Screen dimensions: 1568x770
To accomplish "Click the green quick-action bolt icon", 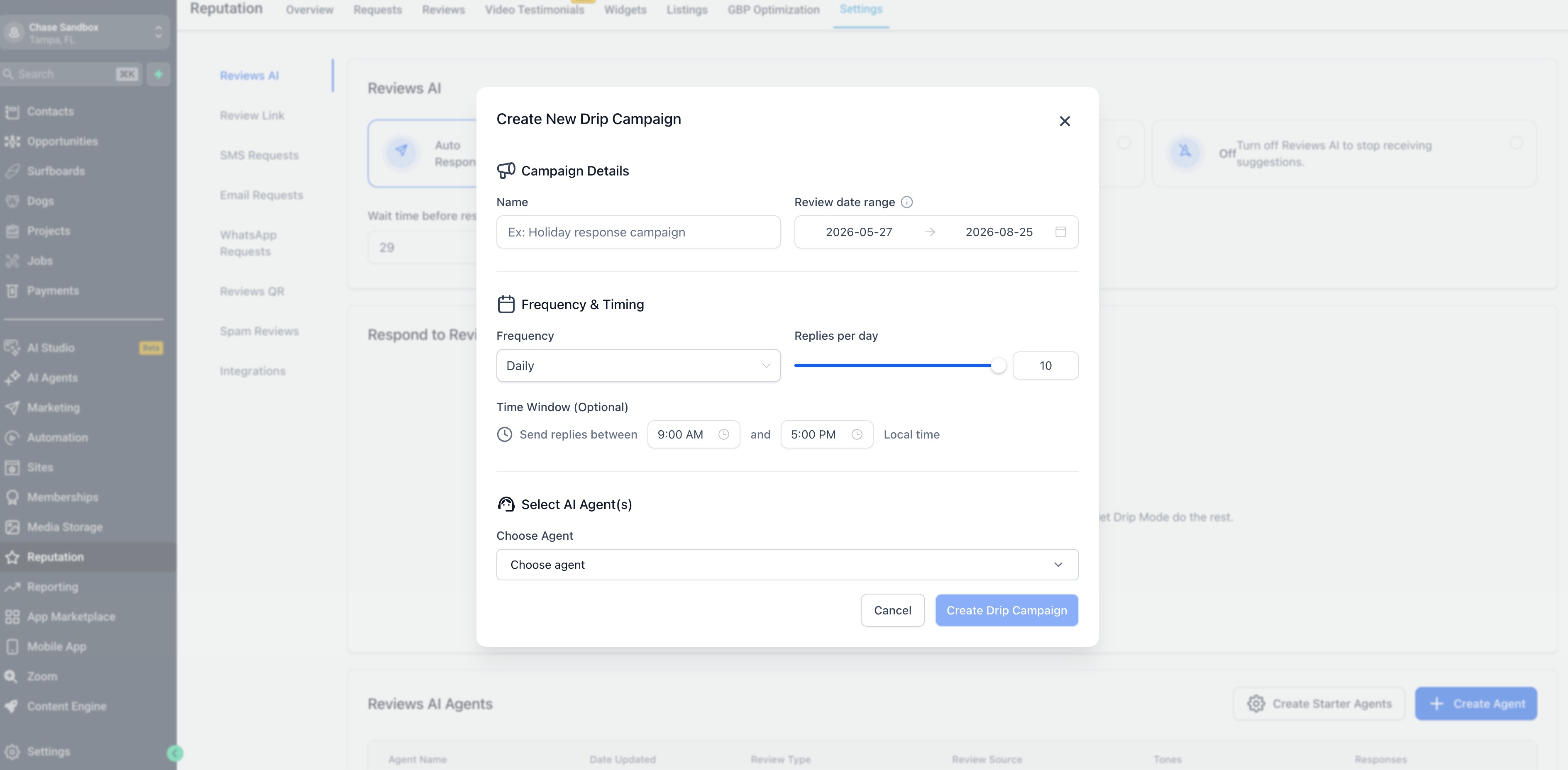I will (158, 74).
